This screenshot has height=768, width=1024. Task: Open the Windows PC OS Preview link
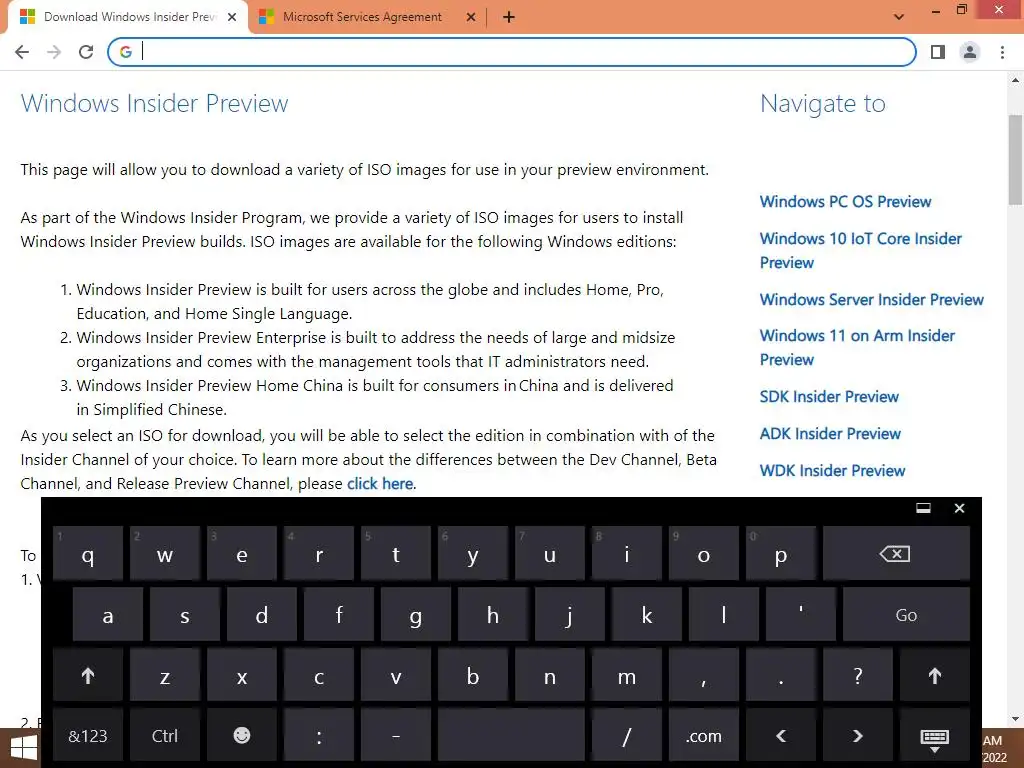pyautogui.click(x=845, y=202)
